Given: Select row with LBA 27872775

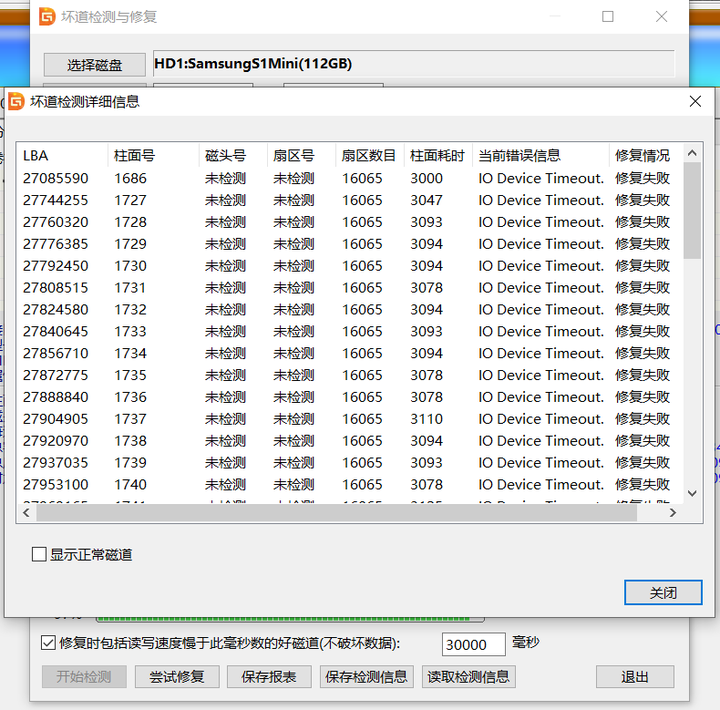Looking at the screenshot, I should click(350, 375).
